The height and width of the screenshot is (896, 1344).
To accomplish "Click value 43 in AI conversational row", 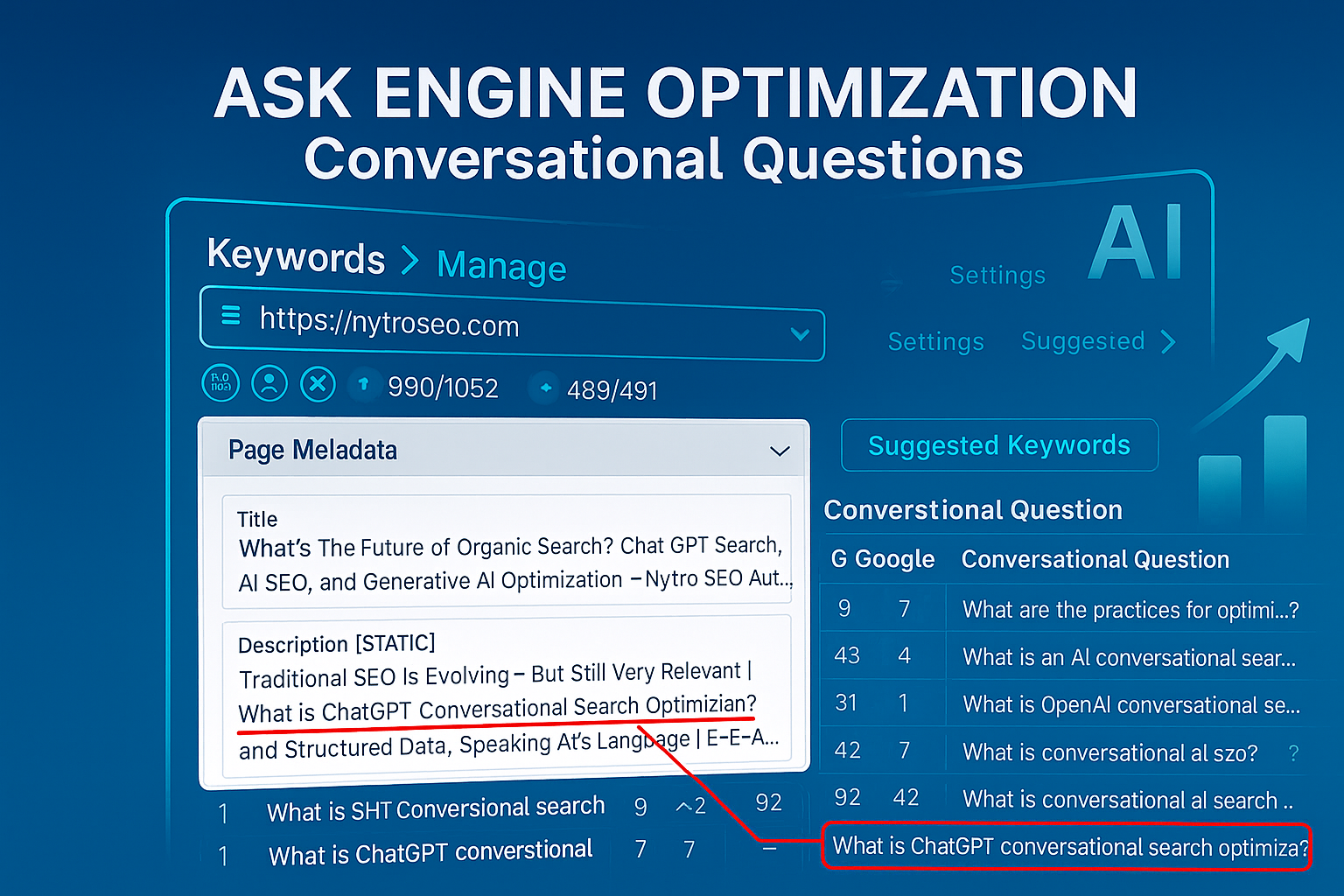I will pos(847,655).
